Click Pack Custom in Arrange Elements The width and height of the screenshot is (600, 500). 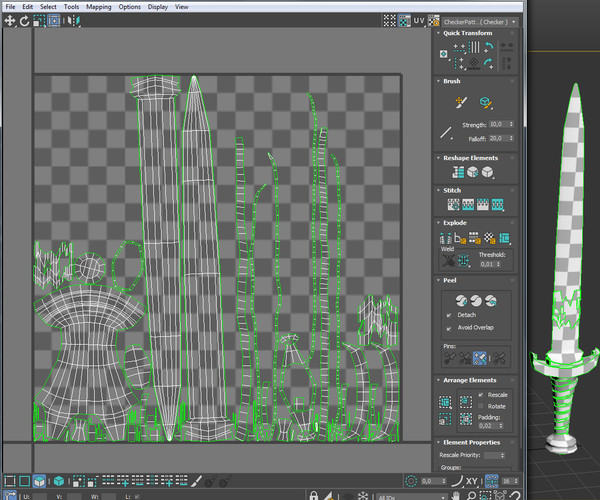pos(445,402)
